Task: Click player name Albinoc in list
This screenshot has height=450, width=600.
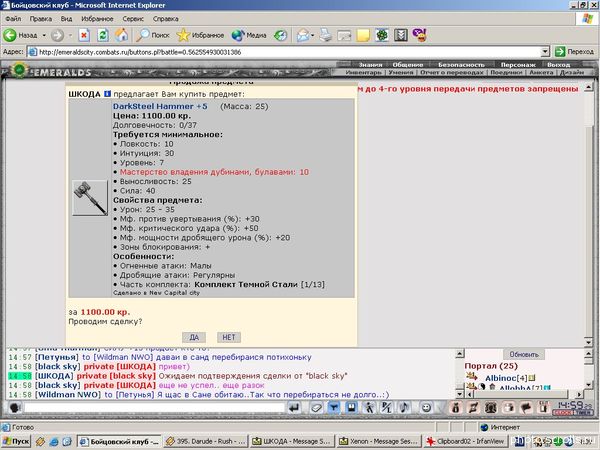Action: coord(501,378)
